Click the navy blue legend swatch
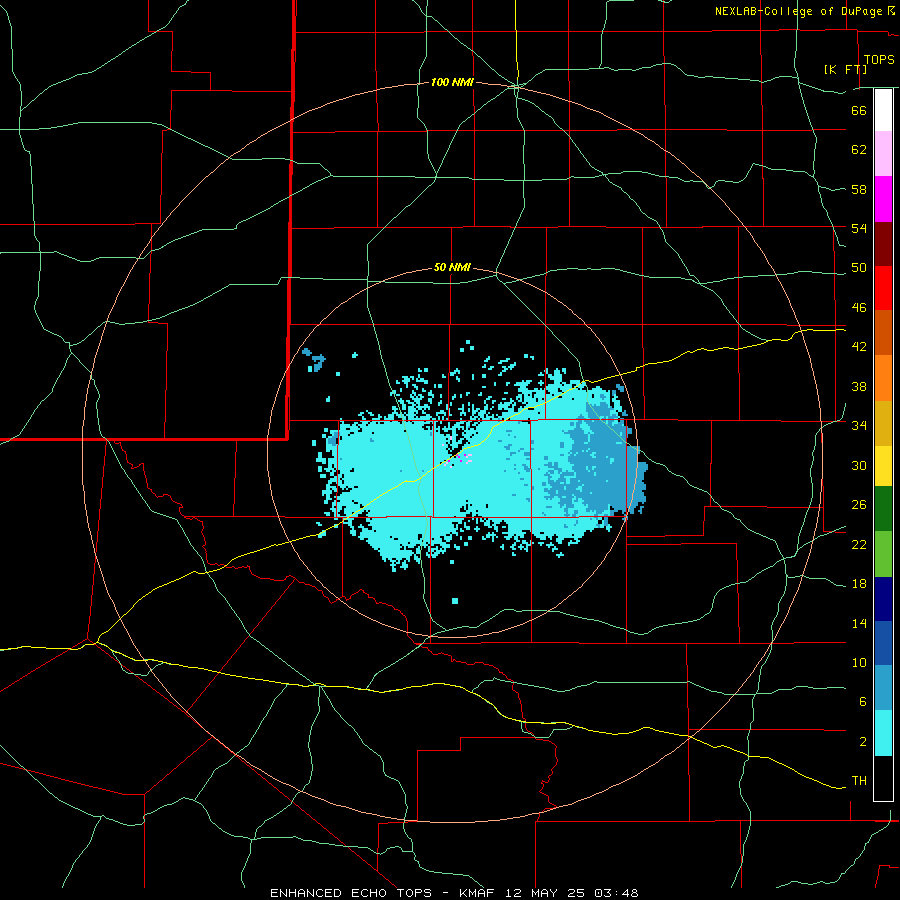This screenshot has height=900, width=900. [883, 599]
